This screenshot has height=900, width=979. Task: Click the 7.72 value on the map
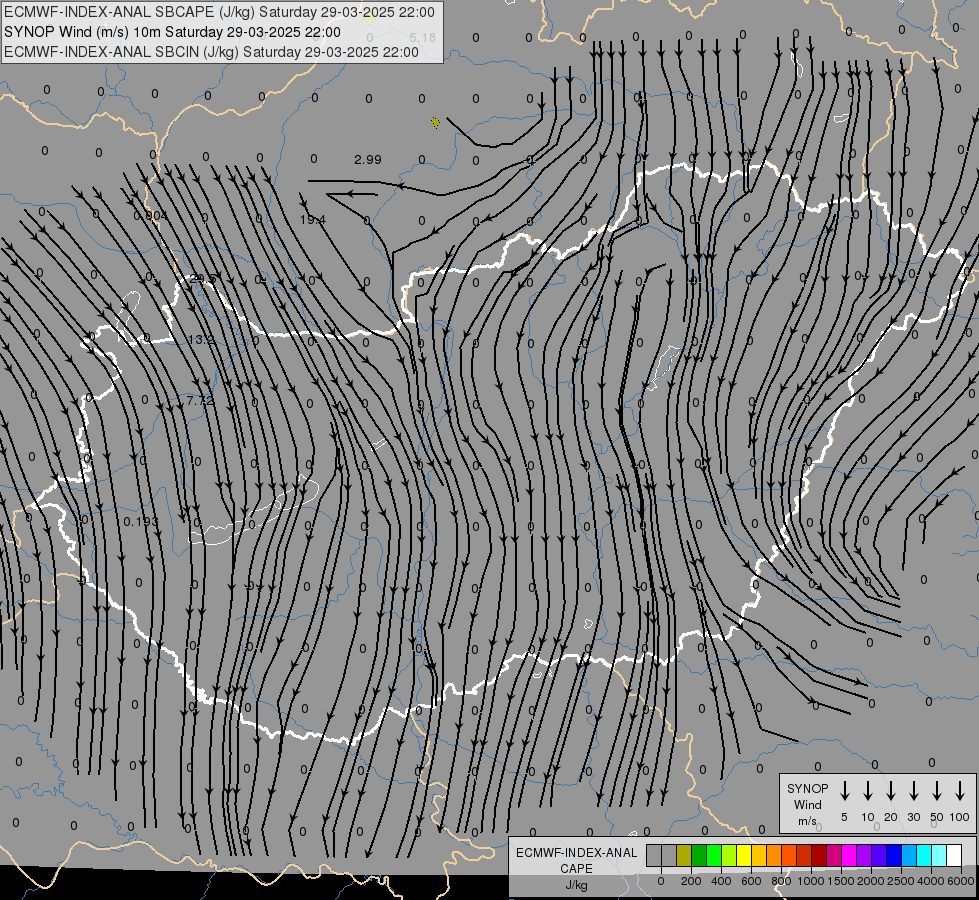pyautogui.click(x=200, y=401)
